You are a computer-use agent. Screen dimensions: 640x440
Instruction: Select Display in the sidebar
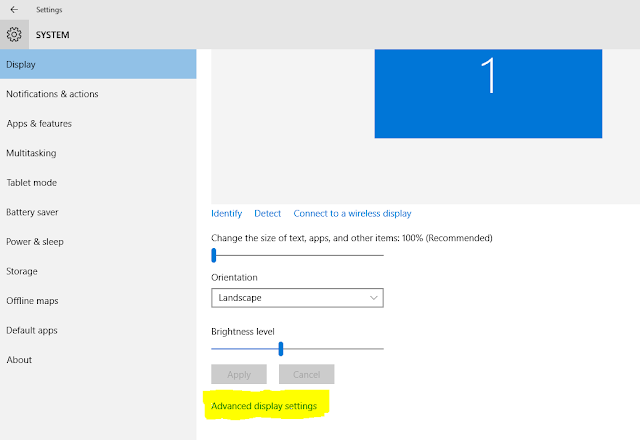point(98,64)
